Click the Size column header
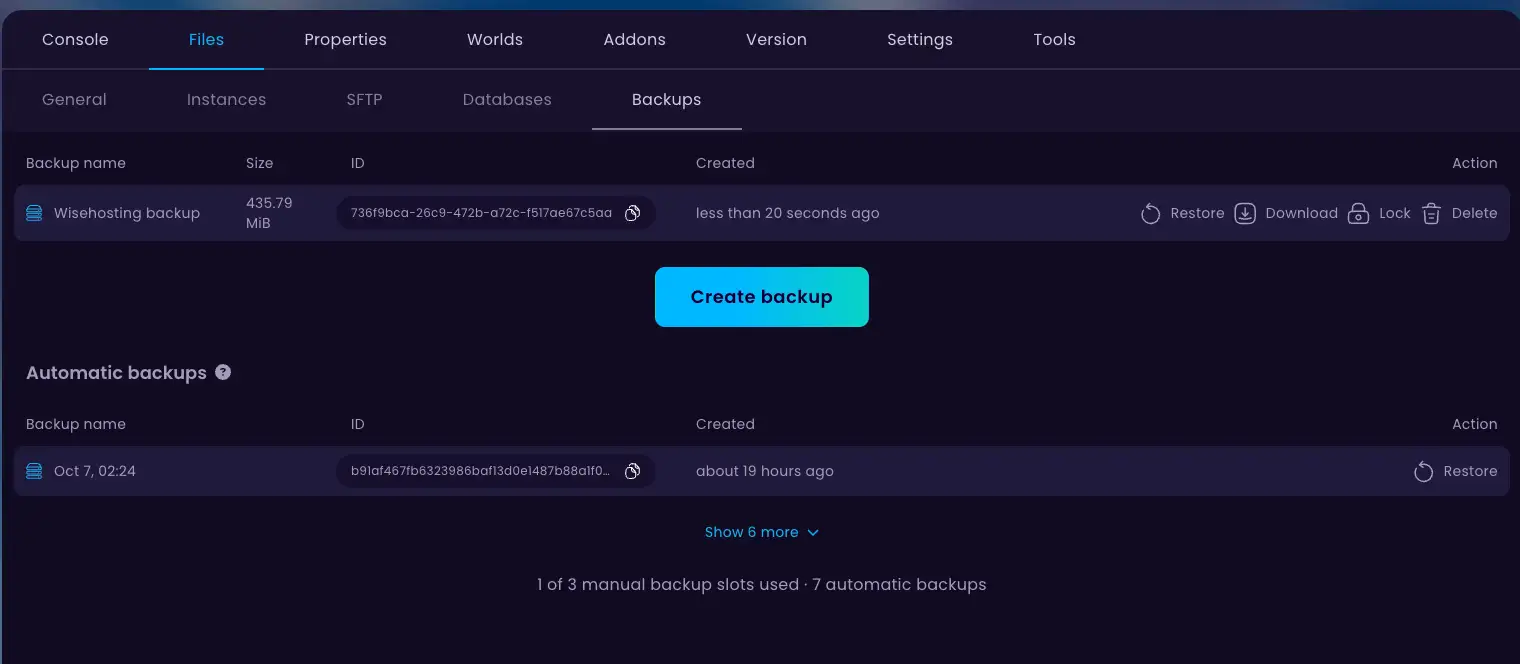Viewport: 1520px width, 664px height. tap(259, 163)
